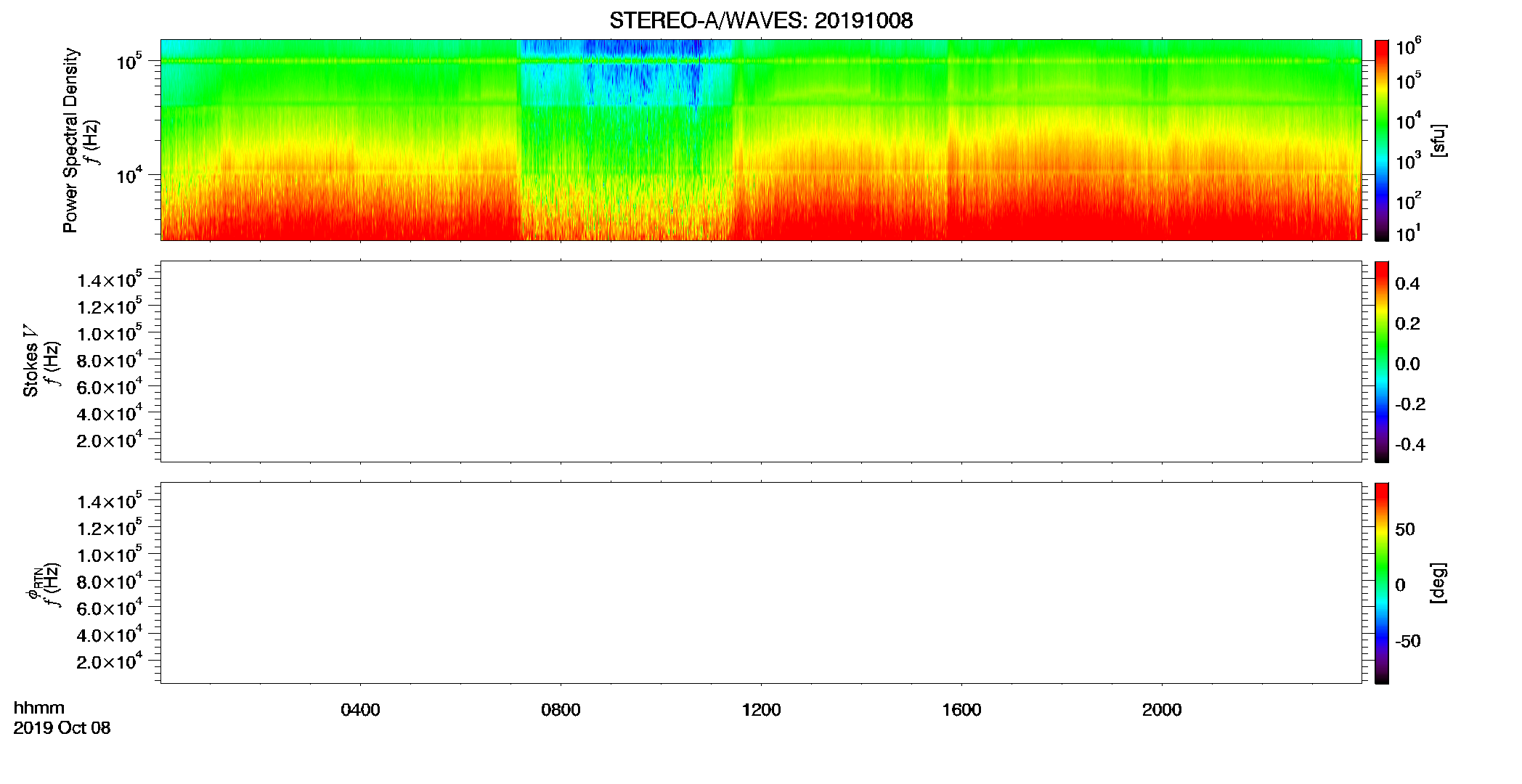Click the "0.2" Stokes V colorbar value
The width and height of the screenshot is (1522, 784).
coord(1407,324)
